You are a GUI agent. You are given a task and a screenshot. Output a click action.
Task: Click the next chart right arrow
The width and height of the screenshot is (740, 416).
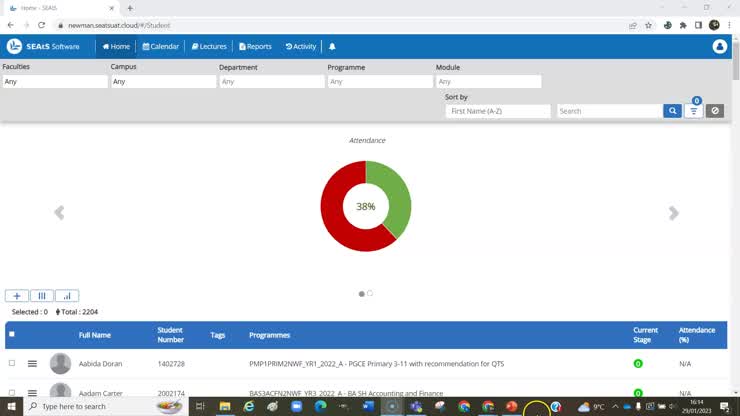[673, 213]
